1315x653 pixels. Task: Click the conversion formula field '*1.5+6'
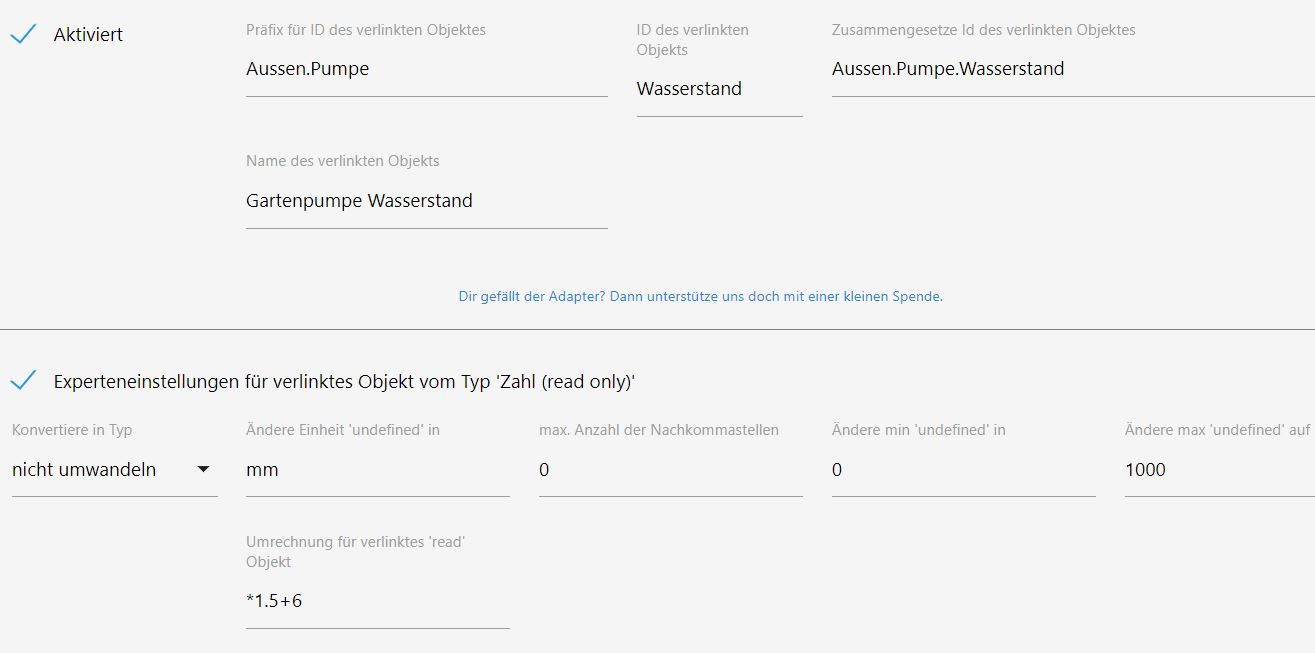pos(377,601)
